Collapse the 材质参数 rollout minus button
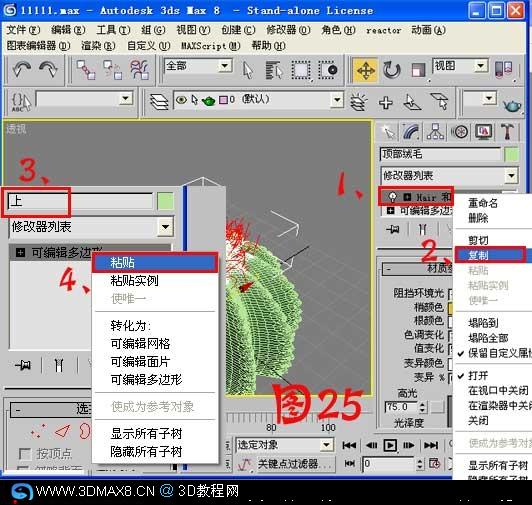Screen dimensions: 532x505 pos(389,270)
